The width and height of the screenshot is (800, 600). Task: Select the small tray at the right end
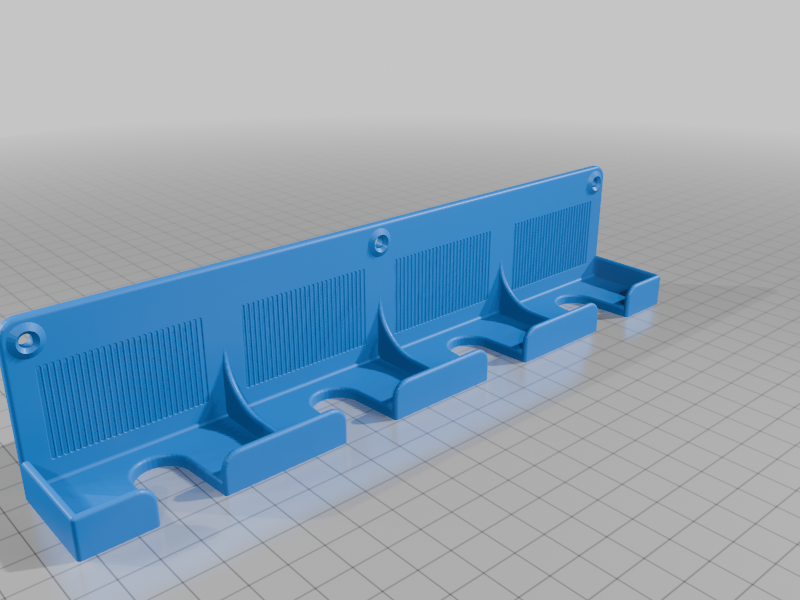[x=625, y=285]
